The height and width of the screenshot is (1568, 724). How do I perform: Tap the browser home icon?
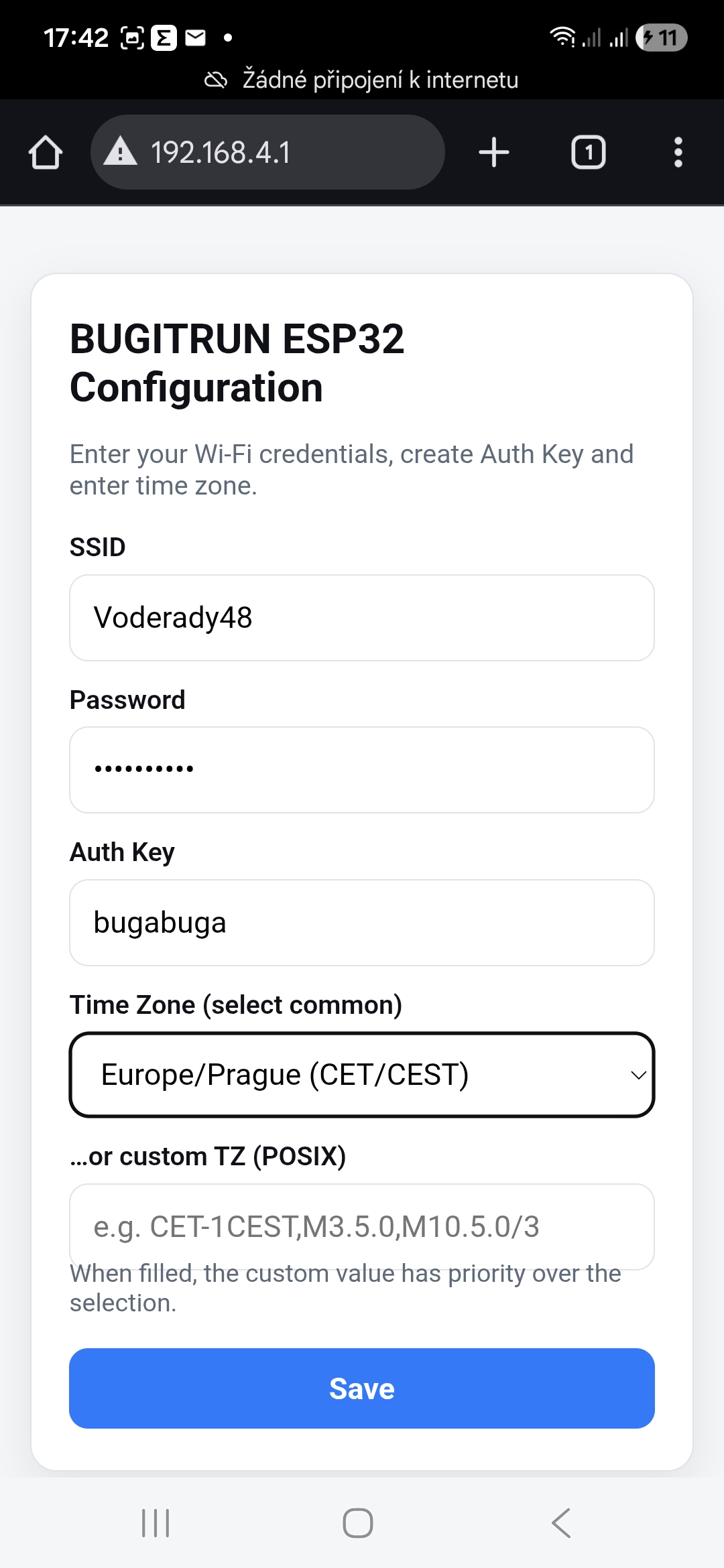[46, 152]
